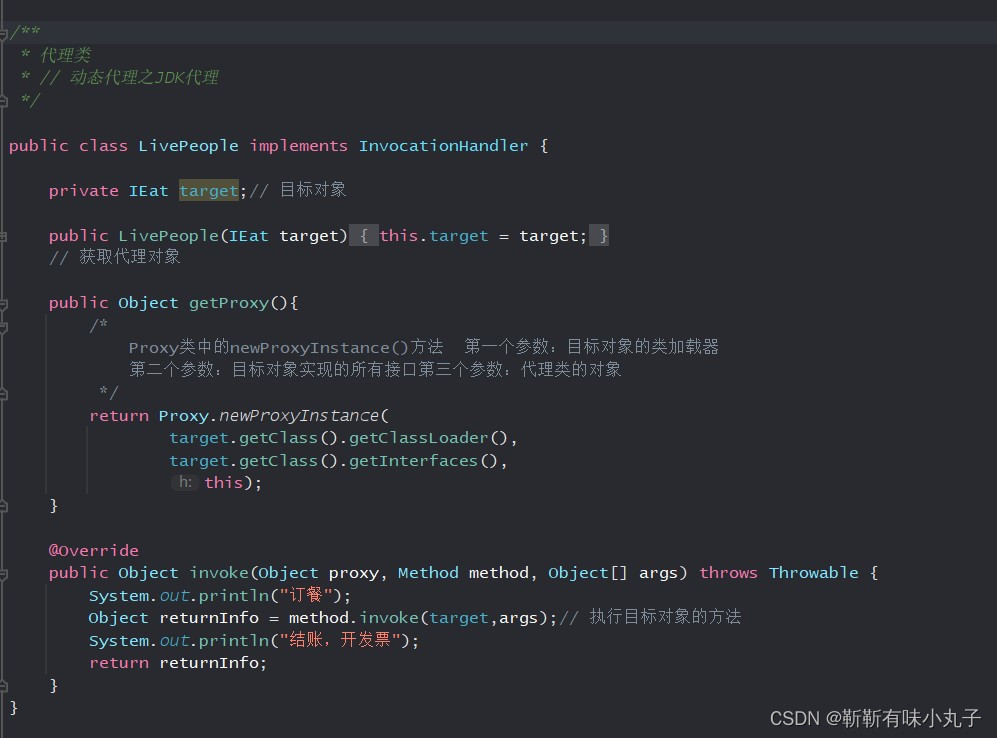Click the 'private' keyword
Image resolution: width=997 pixels, height=738 pixels.
(83, 191)
